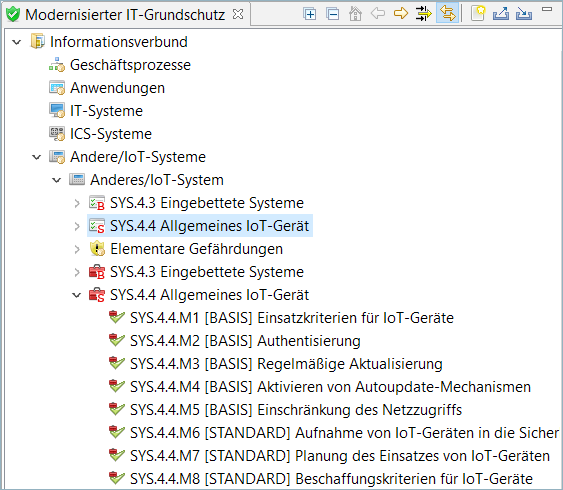This screenshot has height=490, width=563.
Task: Click SYS.4.4 red toolbox icon
Action: click(97, 295)
